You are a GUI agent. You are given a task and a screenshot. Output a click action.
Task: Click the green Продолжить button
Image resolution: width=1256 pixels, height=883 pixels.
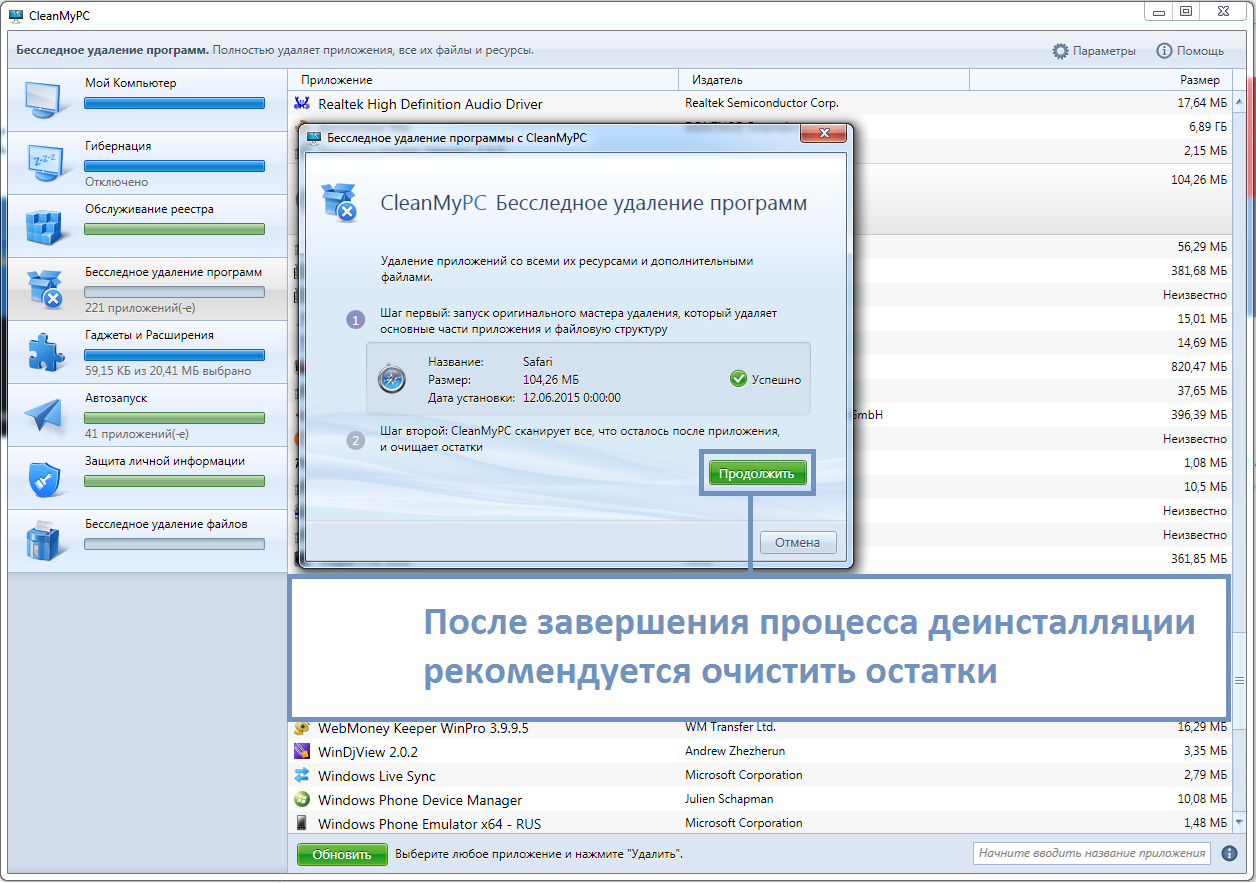[757, 473]
